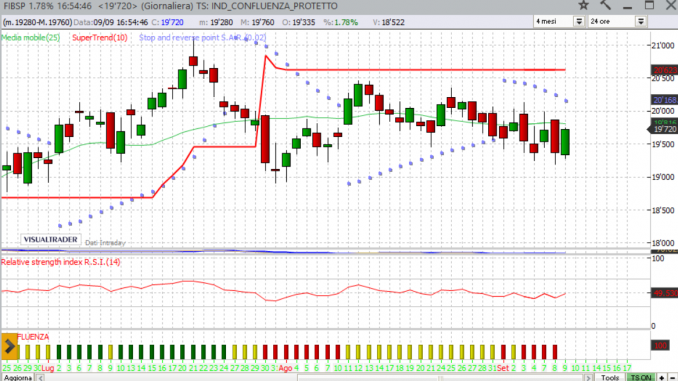Image resolution: width=678 pixels, height=381 pixels.
Task: Open the '24 ore' timeframe dropdown
Action: click(x=641, y=21)
